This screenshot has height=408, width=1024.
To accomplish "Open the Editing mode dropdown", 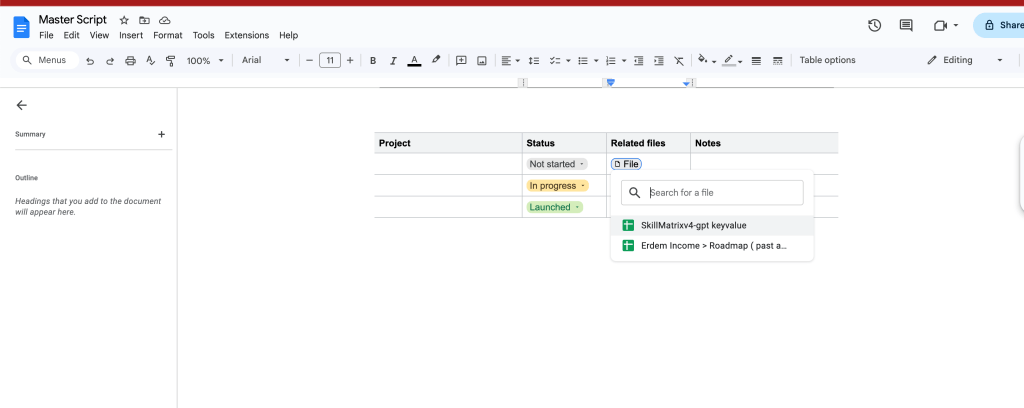I will (x=965, y=60).
